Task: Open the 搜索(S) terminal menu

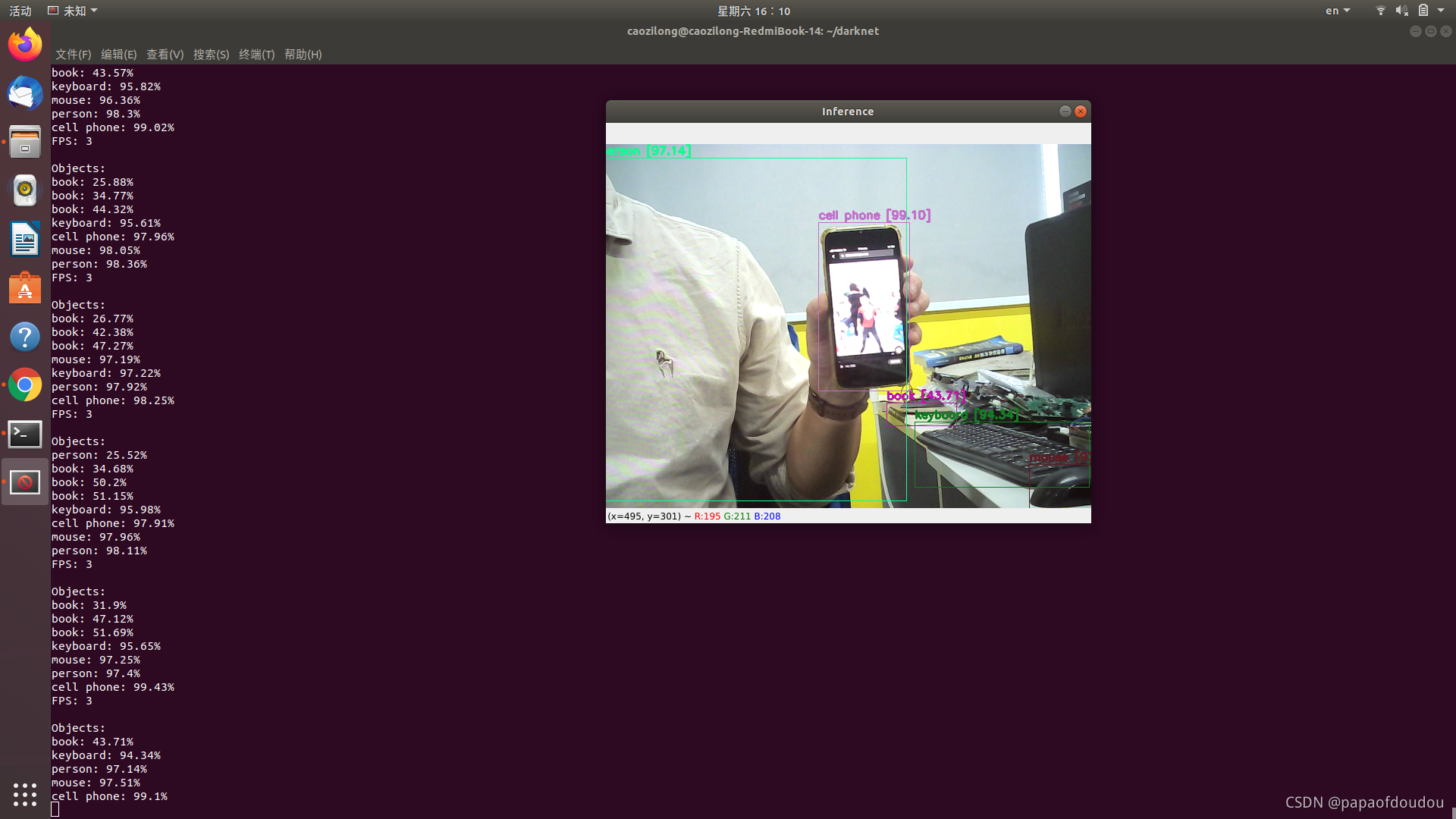Action: (x=212, y=55)
